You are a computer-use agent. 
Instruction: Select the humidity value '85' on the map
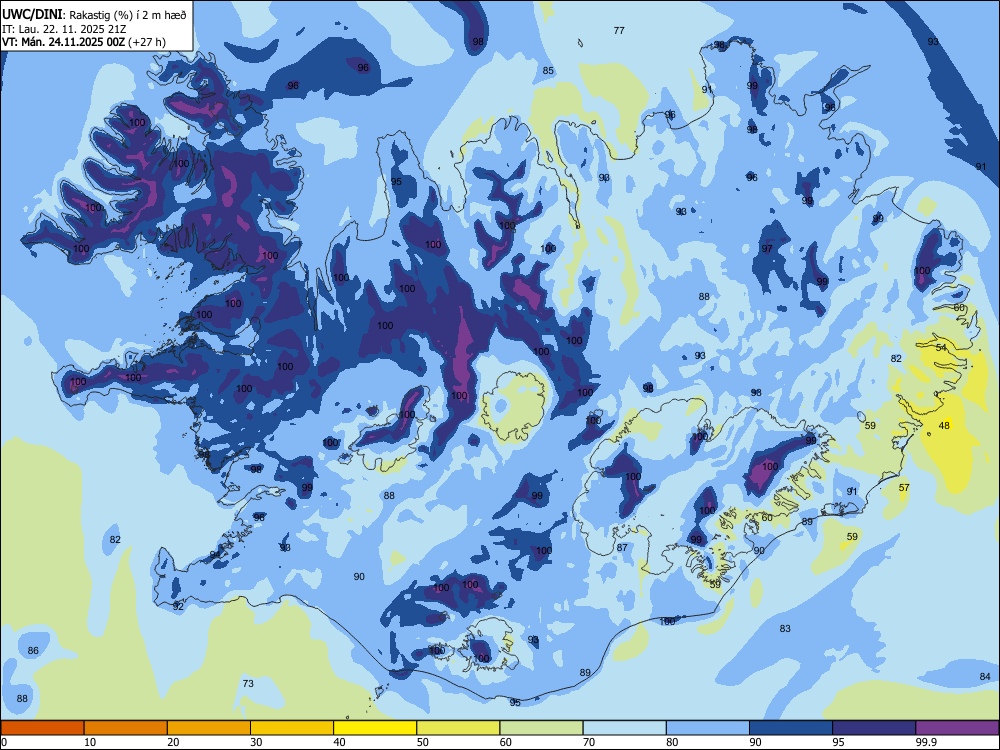[548, 70]
